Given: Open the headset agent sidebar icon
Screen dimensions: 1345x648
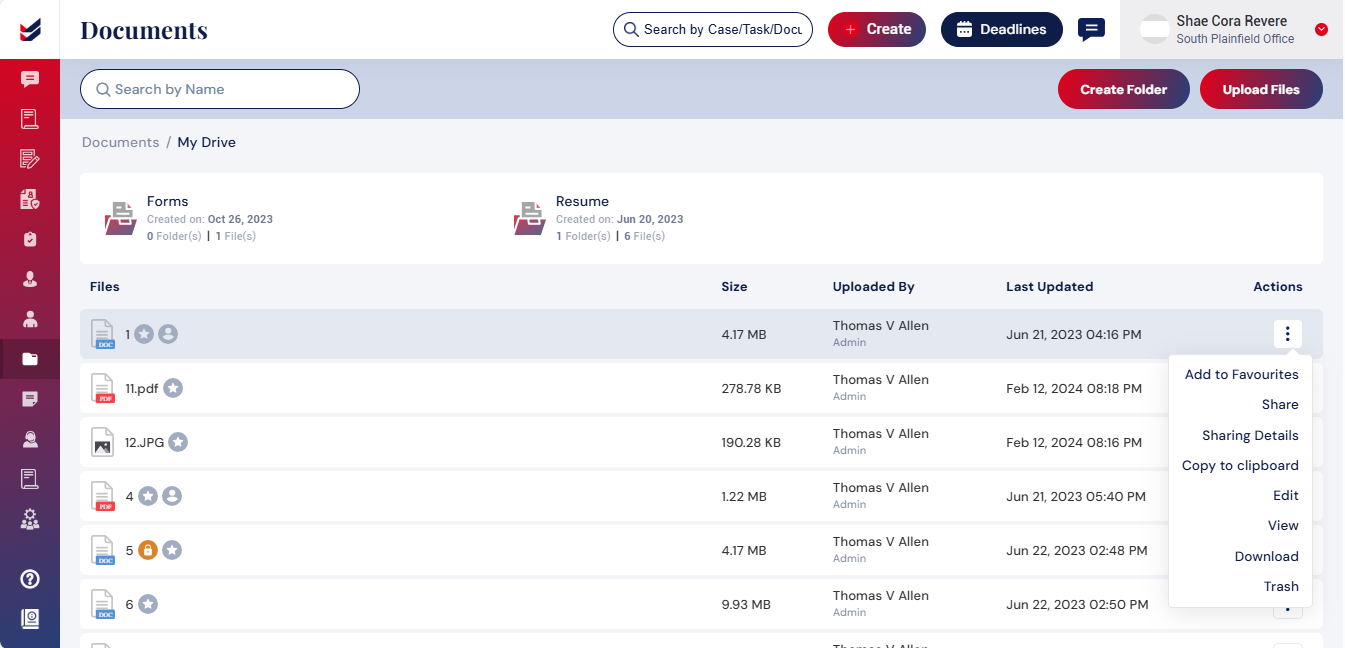Looking at the screenshot, I should [x=30, y=439].
